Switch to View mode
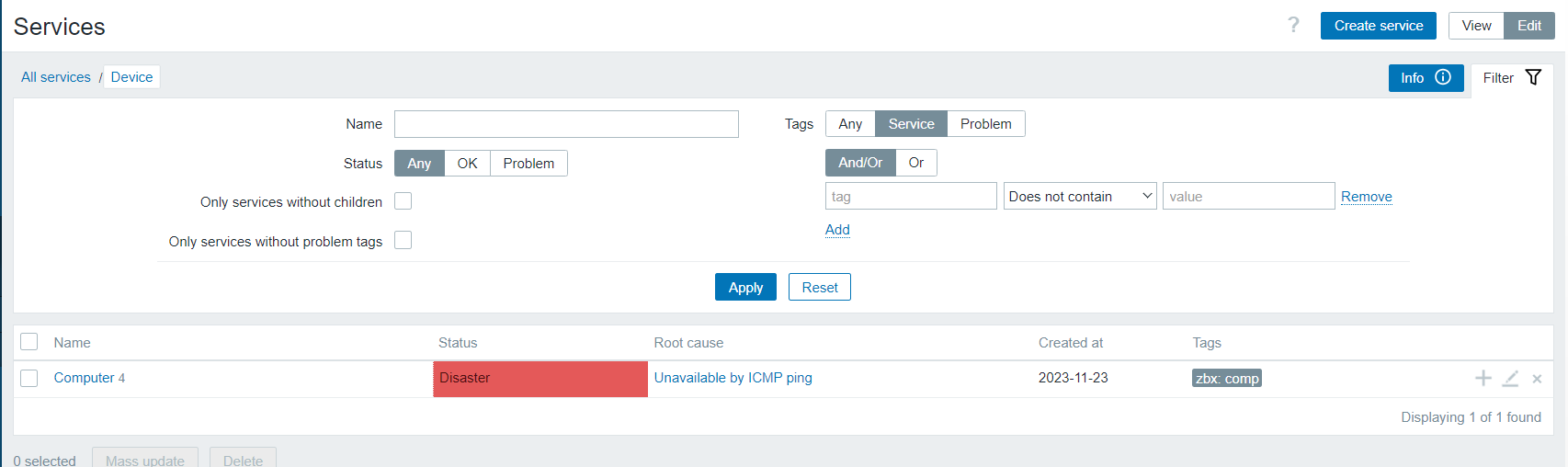This screenshot has width=1568, height=467. click(1476, 26)
